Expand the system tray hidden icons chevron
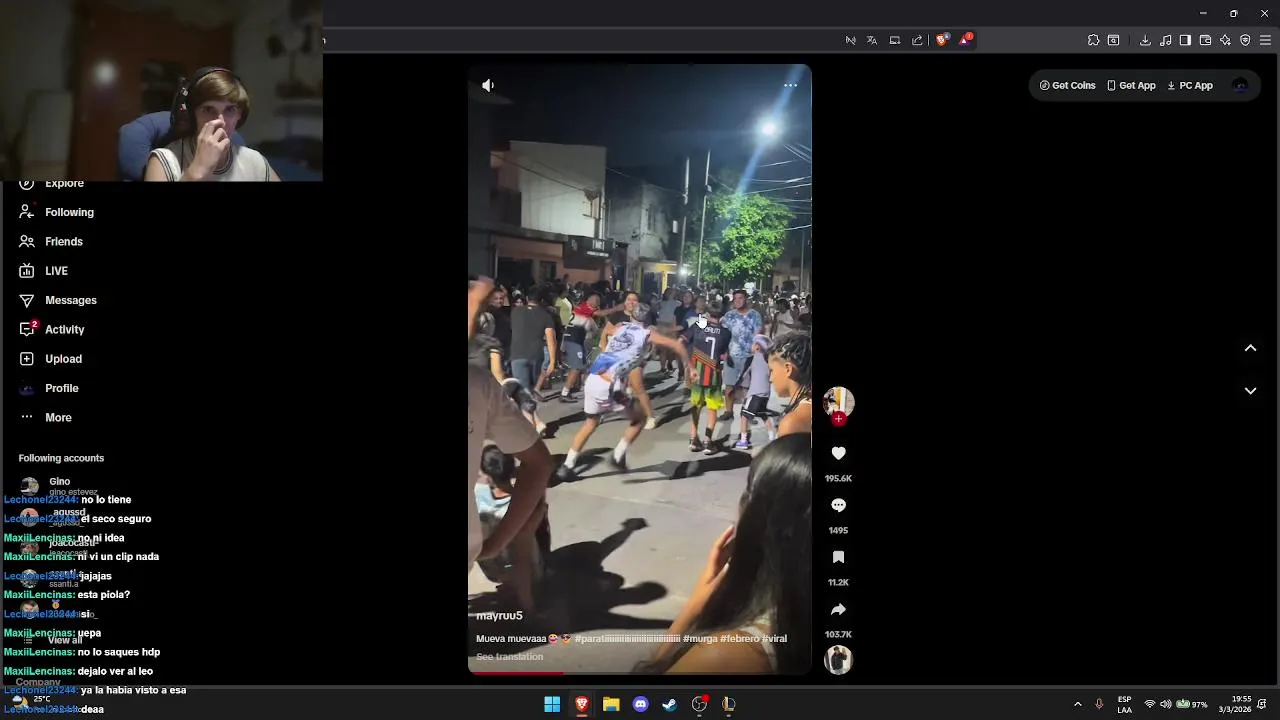The height and width of the screenshot is (720, 1280). click(1077, 704)
